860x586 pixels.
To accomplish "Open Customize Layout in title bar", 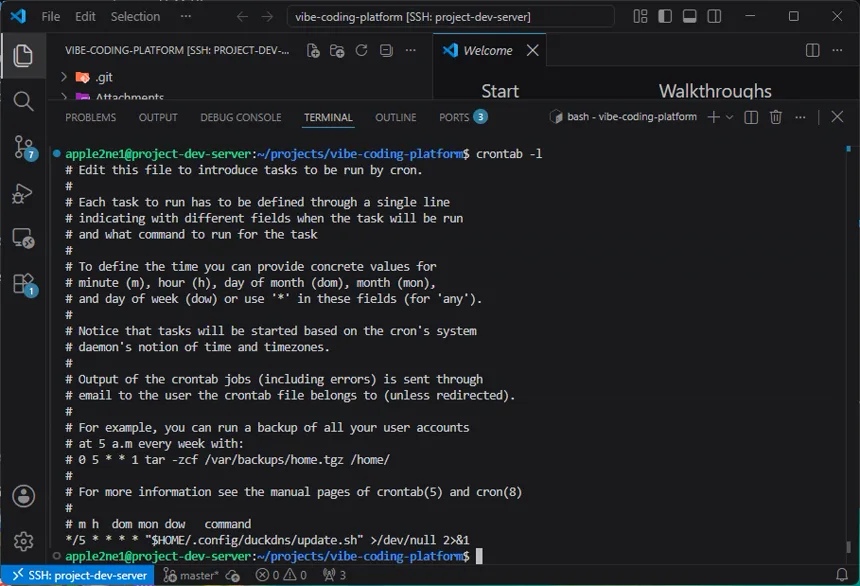I will [x=640, y=16].
